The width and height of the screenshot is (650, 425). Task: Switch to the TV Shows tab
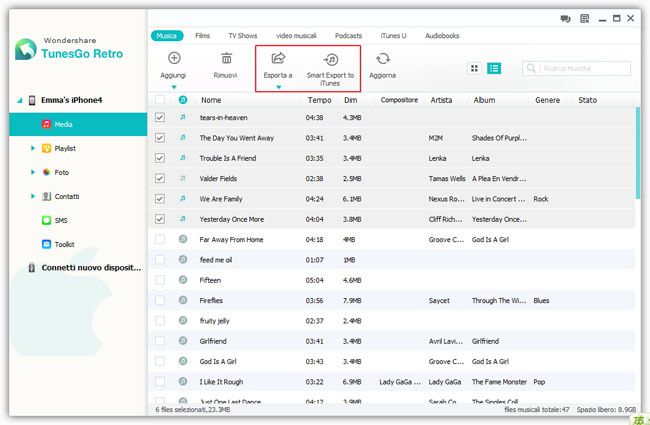tap(243, 36)
